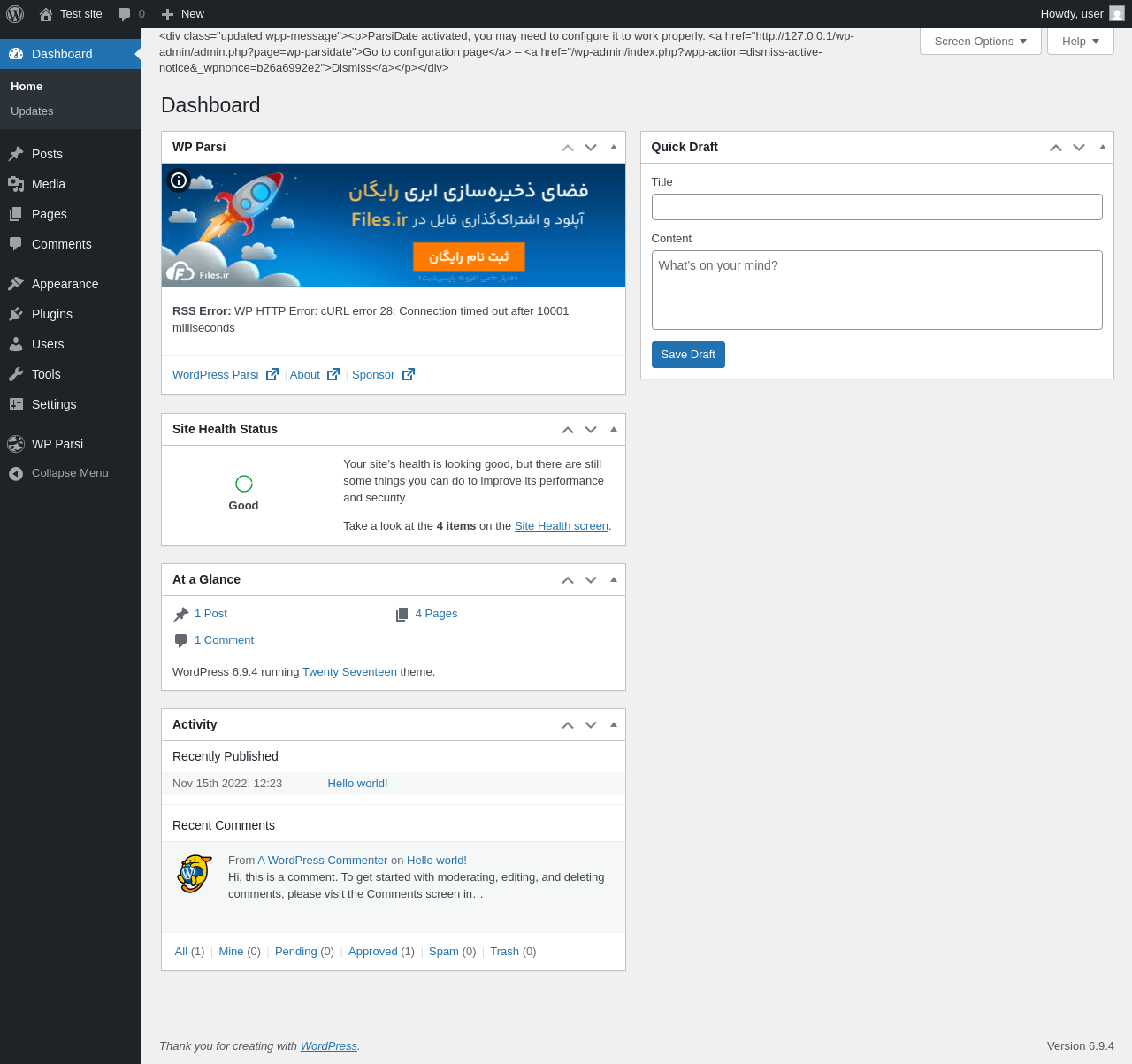1132x1064 pixels.
Task: Click the Media icon in sidebar
Action: click(16, 184)
